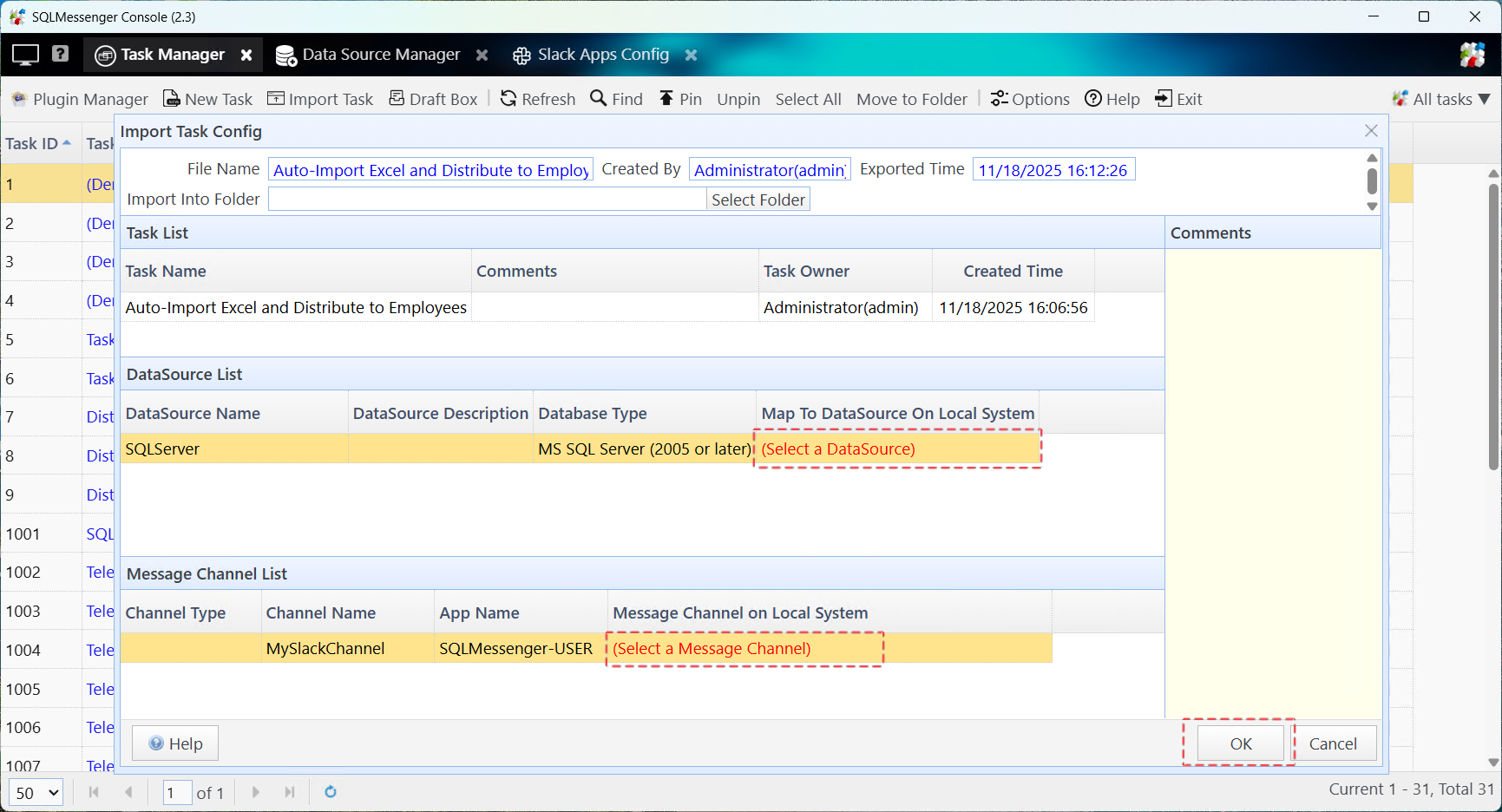Switch to the Data Source Manager tab
This screenshot has width=1502, height=812.
[x=380, y=55]
